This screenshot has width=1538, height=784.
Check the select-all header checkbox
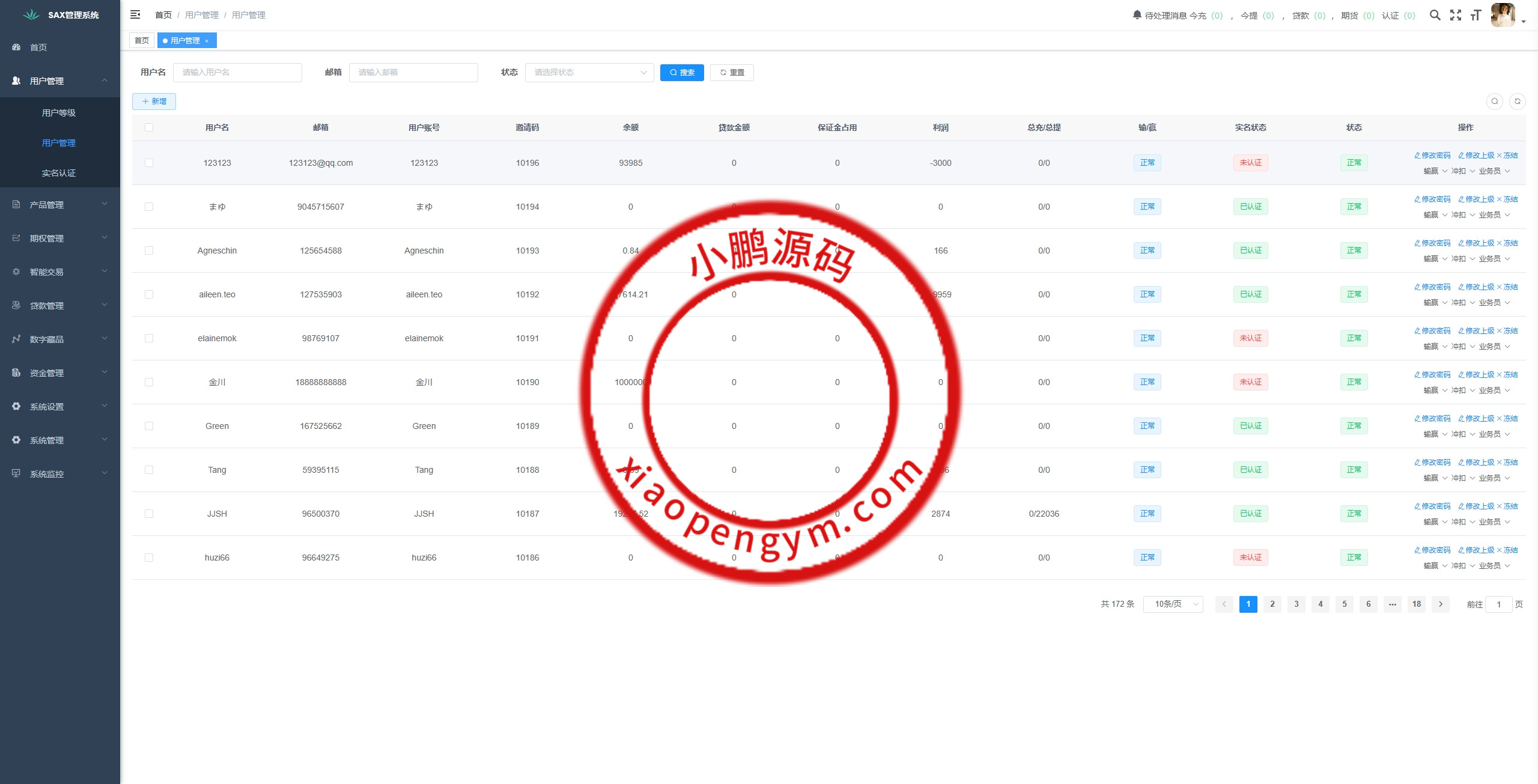click(x=149, y=127)
